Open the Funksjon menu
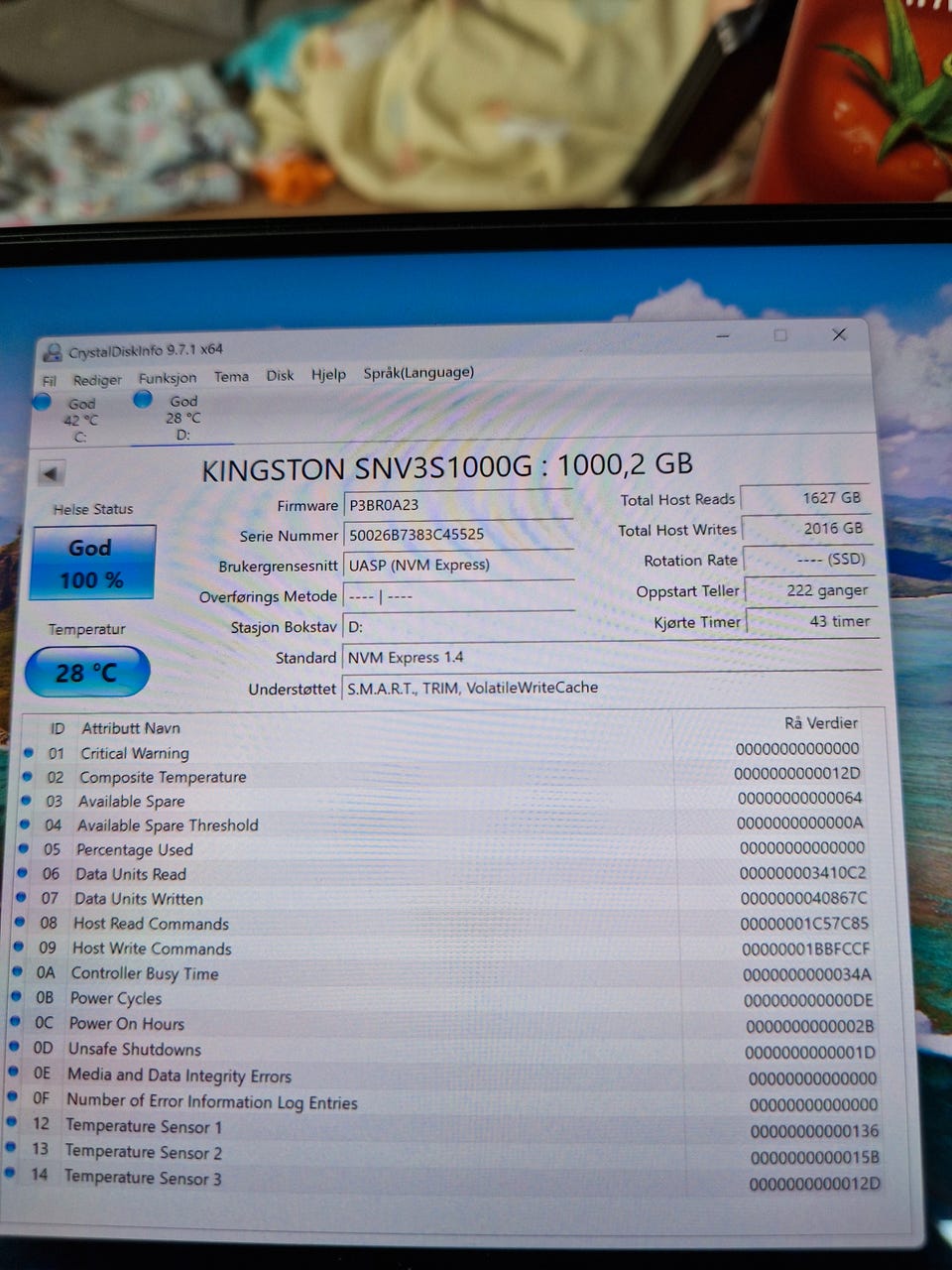Viewport: 952px width, 1270px height. 168,378
